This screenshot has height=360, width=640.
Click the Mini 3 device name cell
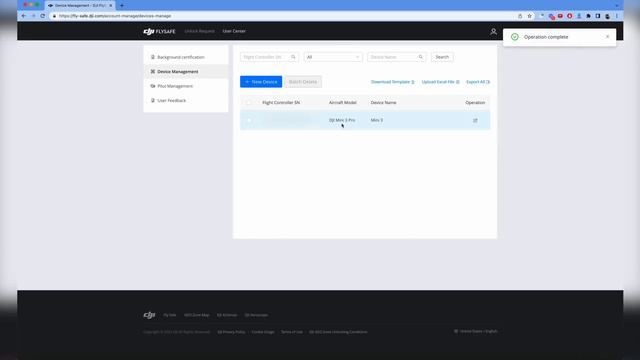pyautogui.click(x=377, y=120)
